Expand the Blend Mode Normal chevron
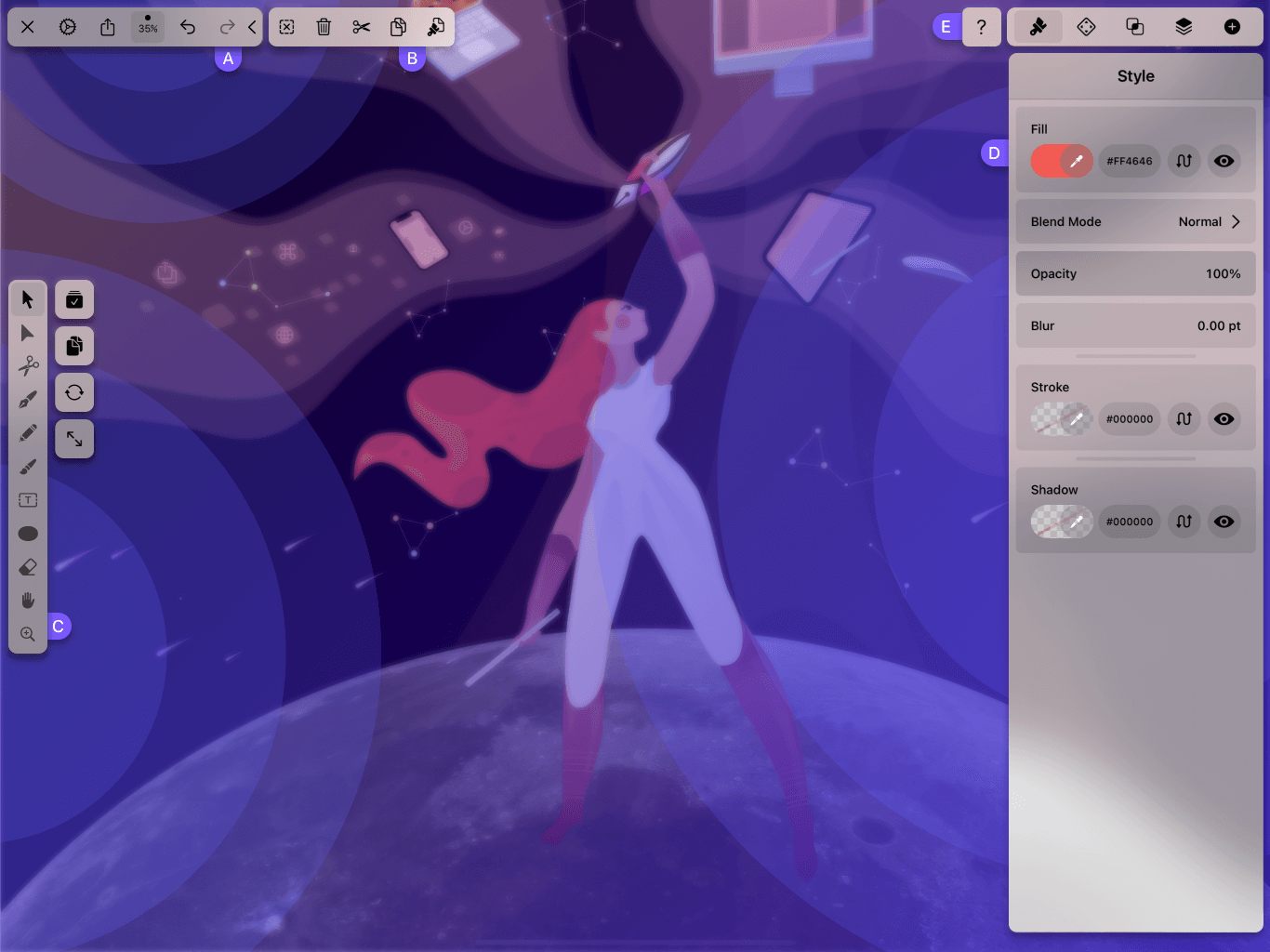The image size is (1270, 952). pos(1236,221)
